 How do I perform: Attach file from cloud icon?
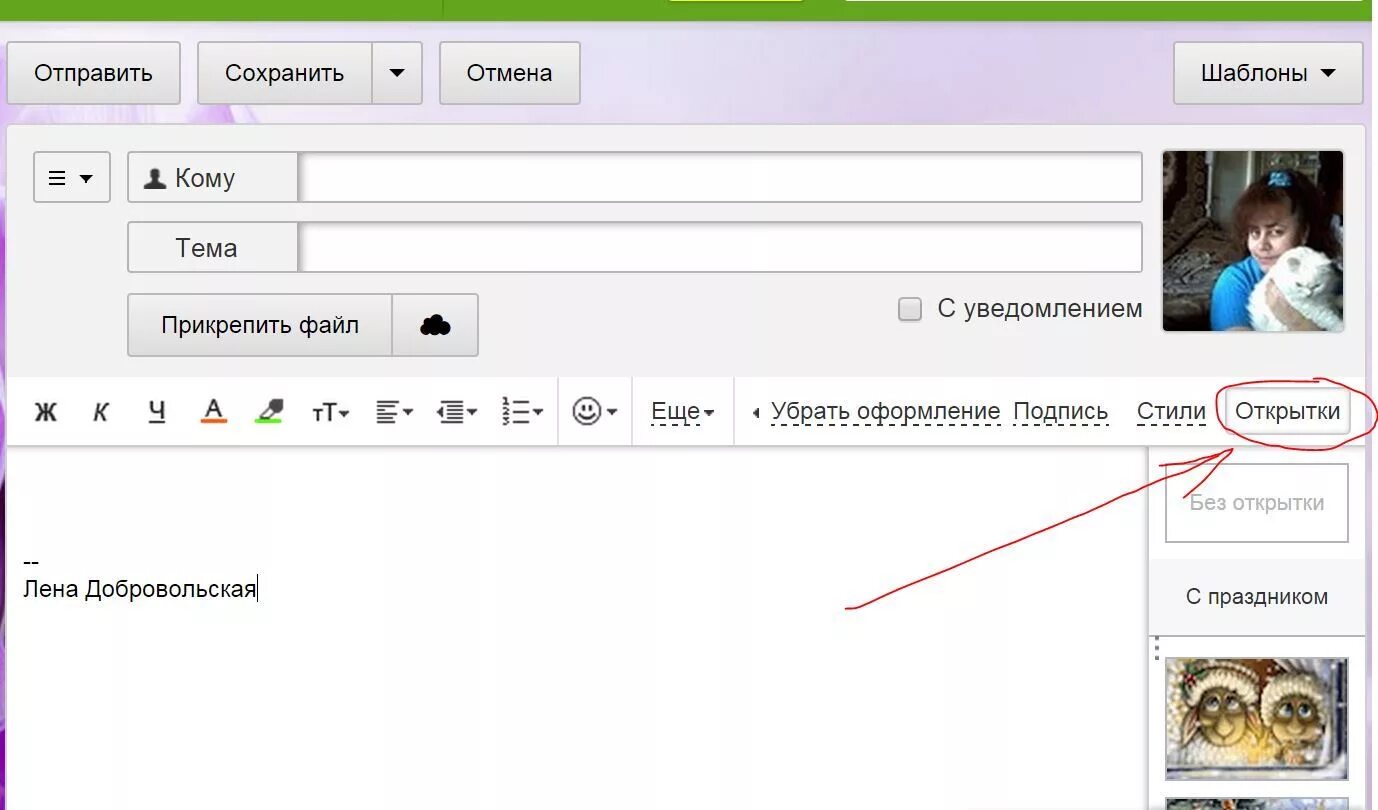pyautogui.click(x=435, y=325)
